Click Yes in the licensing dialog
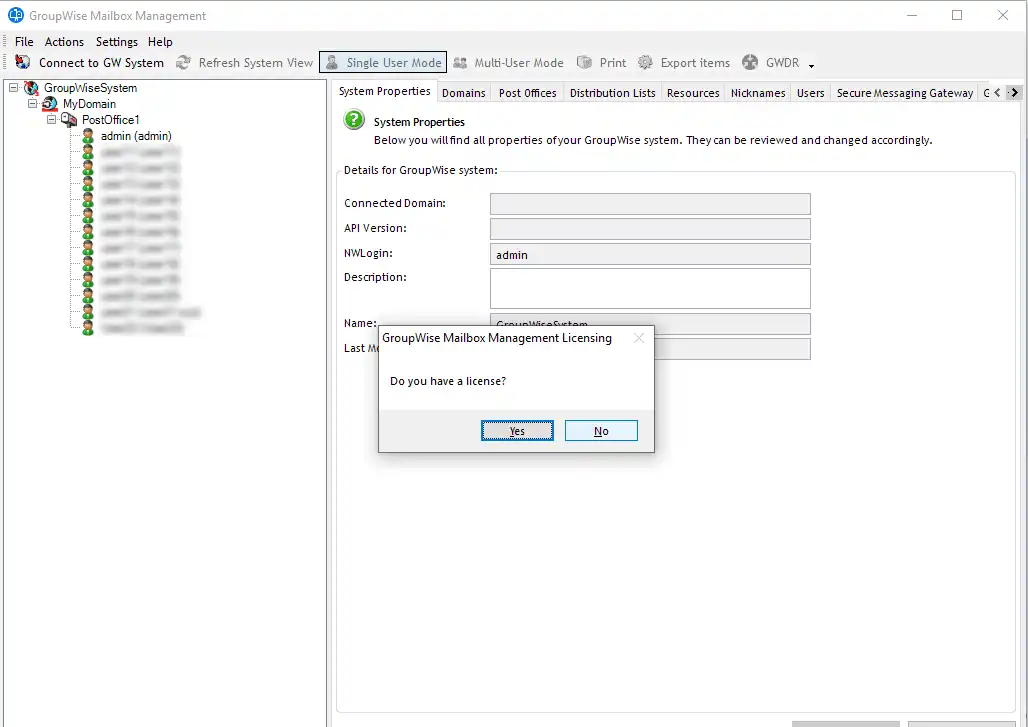Screen dimensions: 1028x727 coord(517,431)
